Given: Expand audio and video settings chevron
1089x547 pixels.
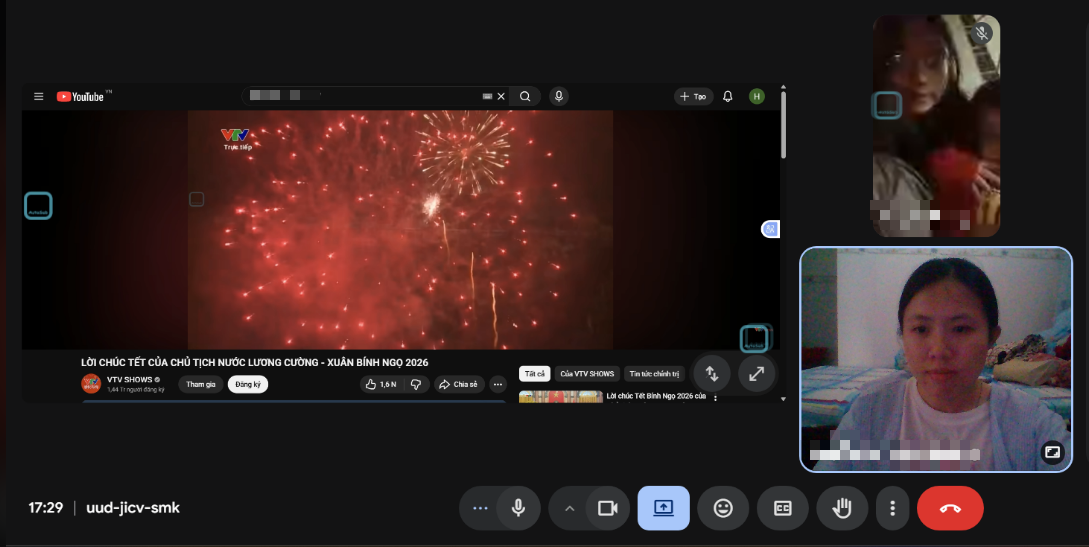Looking at the screenshot, I should click(570, 508).
